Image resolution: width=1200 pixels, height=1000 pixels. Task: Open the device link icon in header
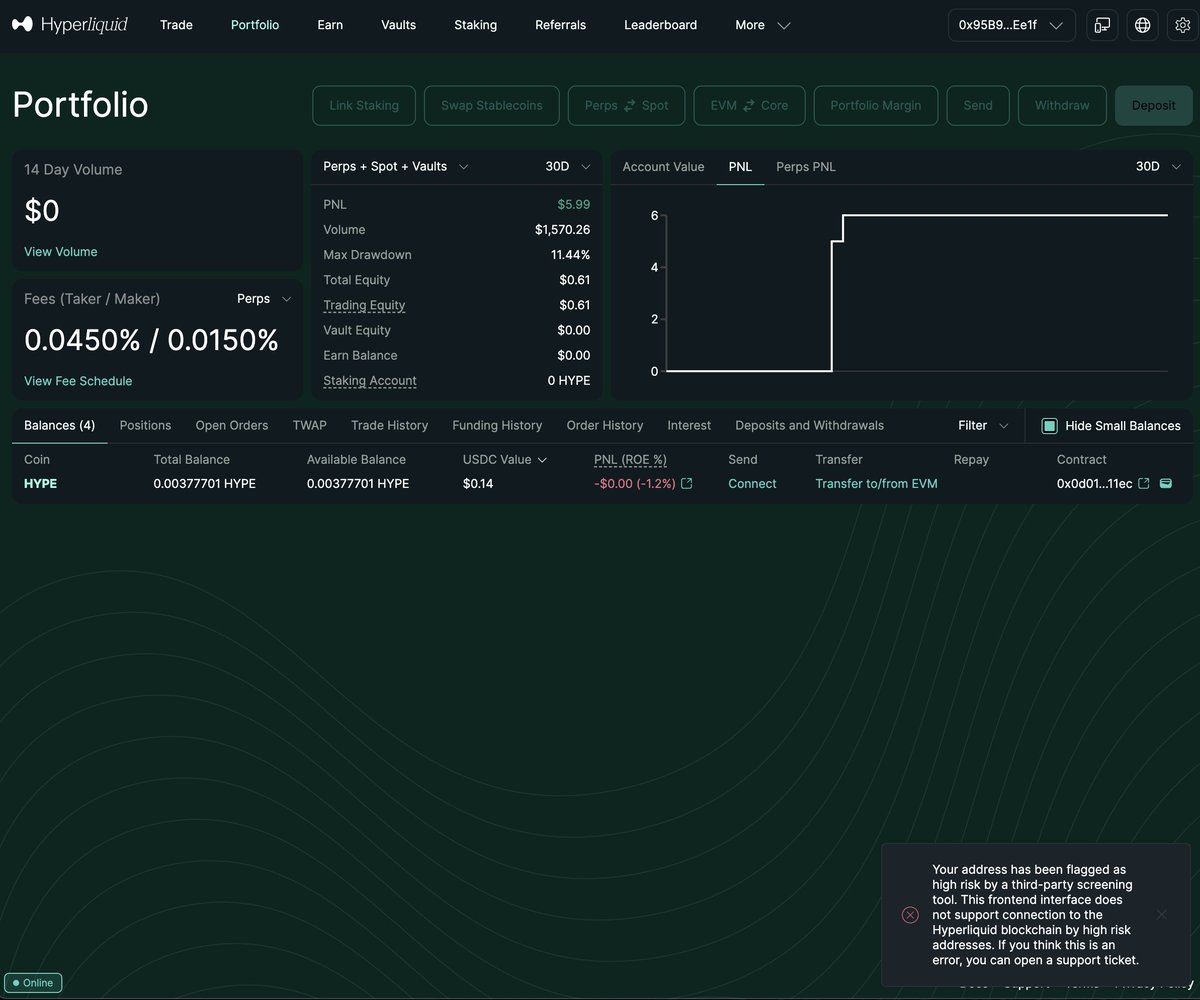(1102, 25)
